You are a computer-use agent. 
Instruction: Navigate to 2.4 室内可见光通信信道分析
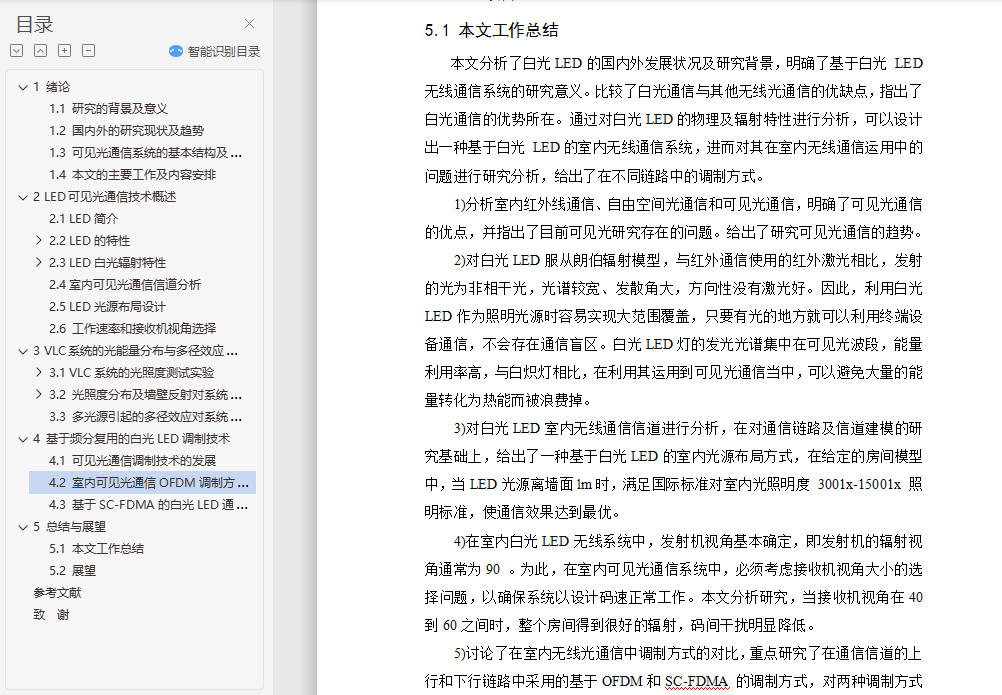pyautogui.click(x=125, y=284)
